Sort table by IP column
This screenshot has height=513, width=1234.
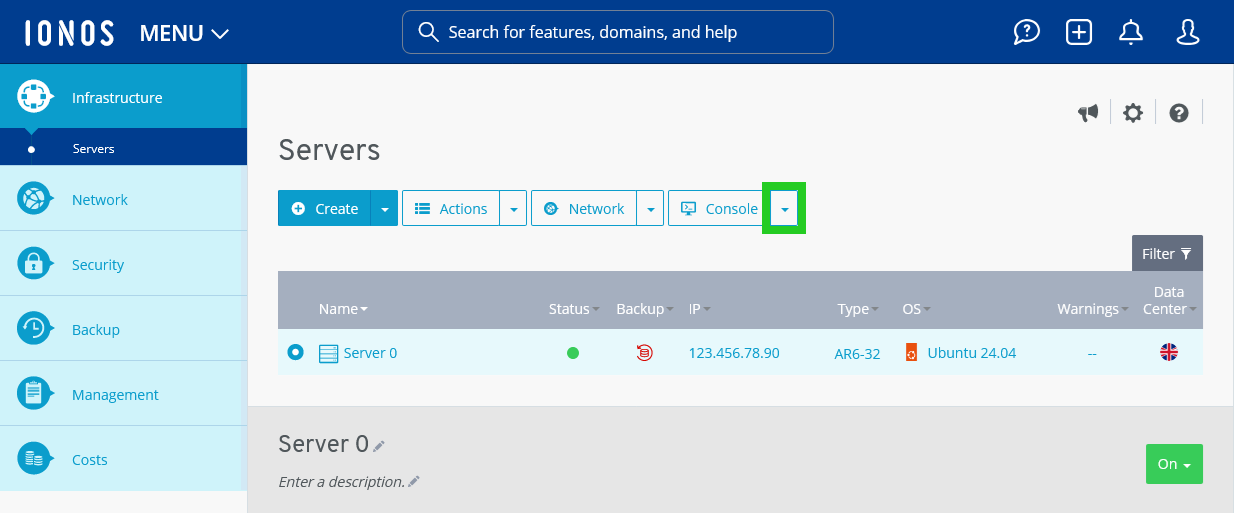point(699,309)
